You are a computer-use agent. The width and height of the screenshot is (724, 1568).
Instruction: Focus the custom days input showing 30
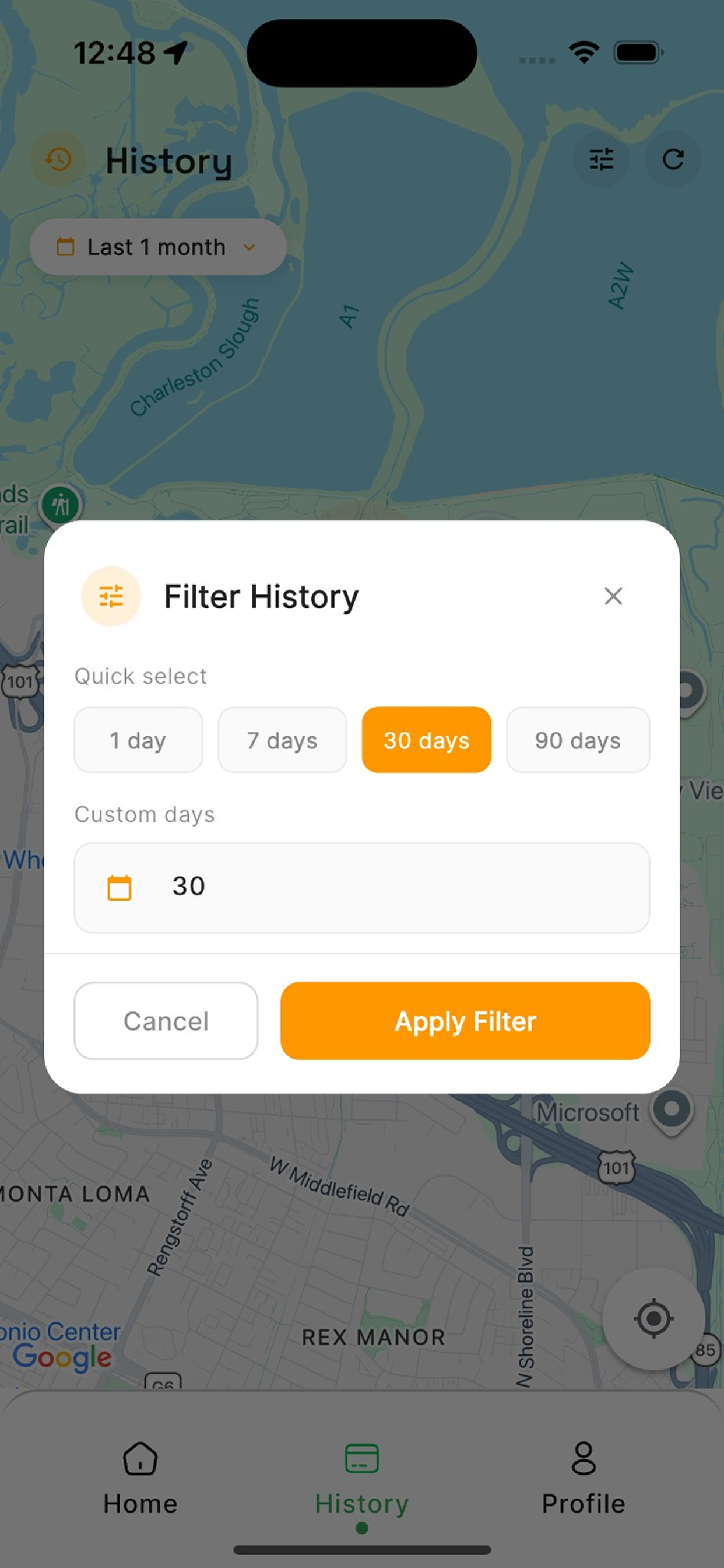pos(362,887)
